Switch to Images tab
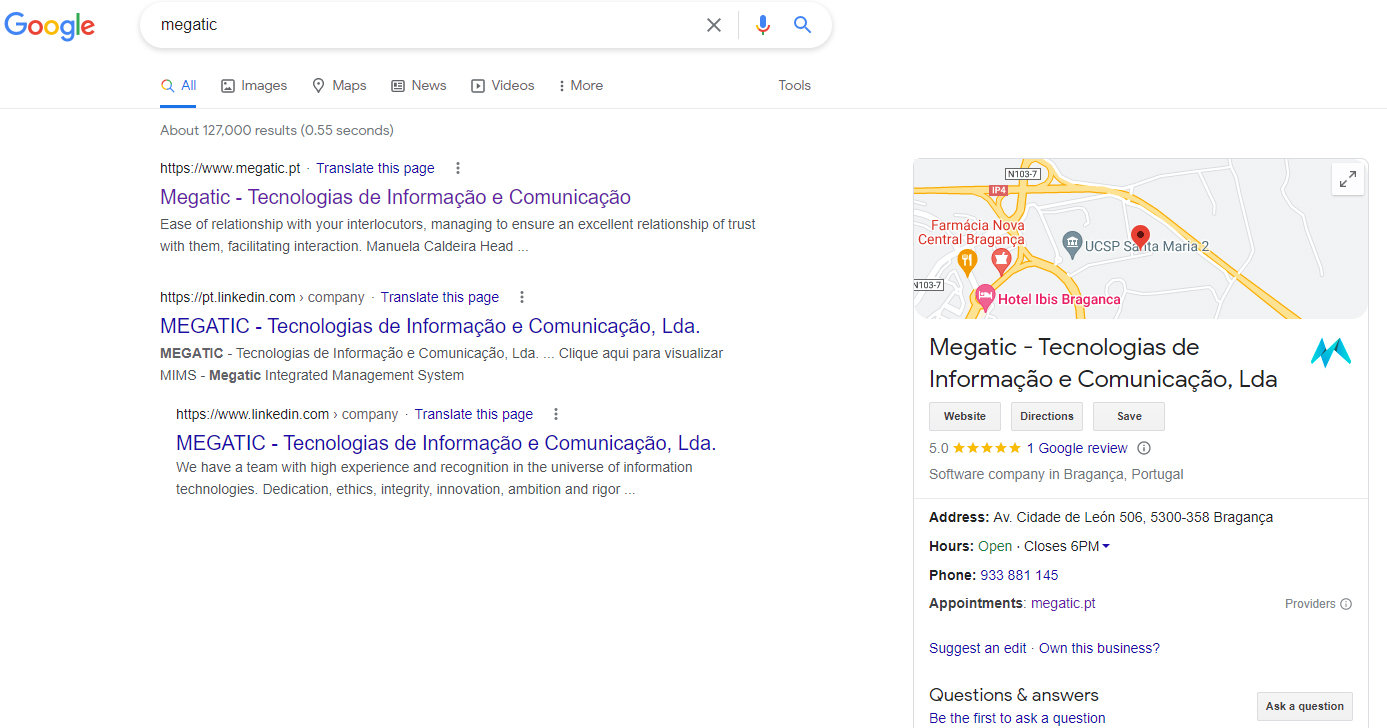1387x728 pixels. coord(254,86)
